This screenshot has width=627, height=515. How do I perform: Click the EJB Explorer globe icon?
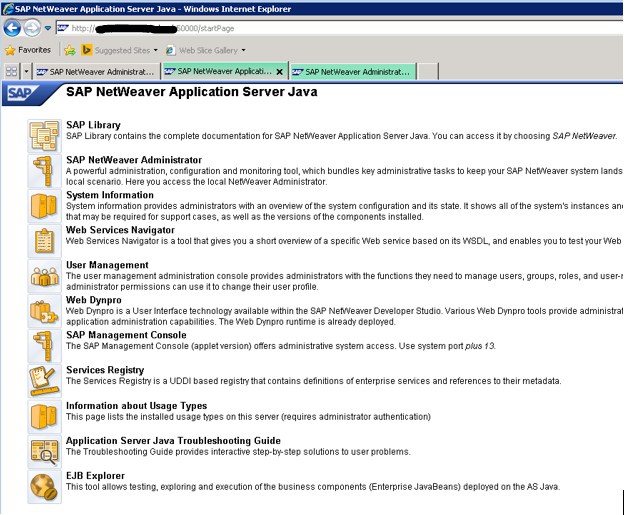pyautogui.click(x=44, y=487)
